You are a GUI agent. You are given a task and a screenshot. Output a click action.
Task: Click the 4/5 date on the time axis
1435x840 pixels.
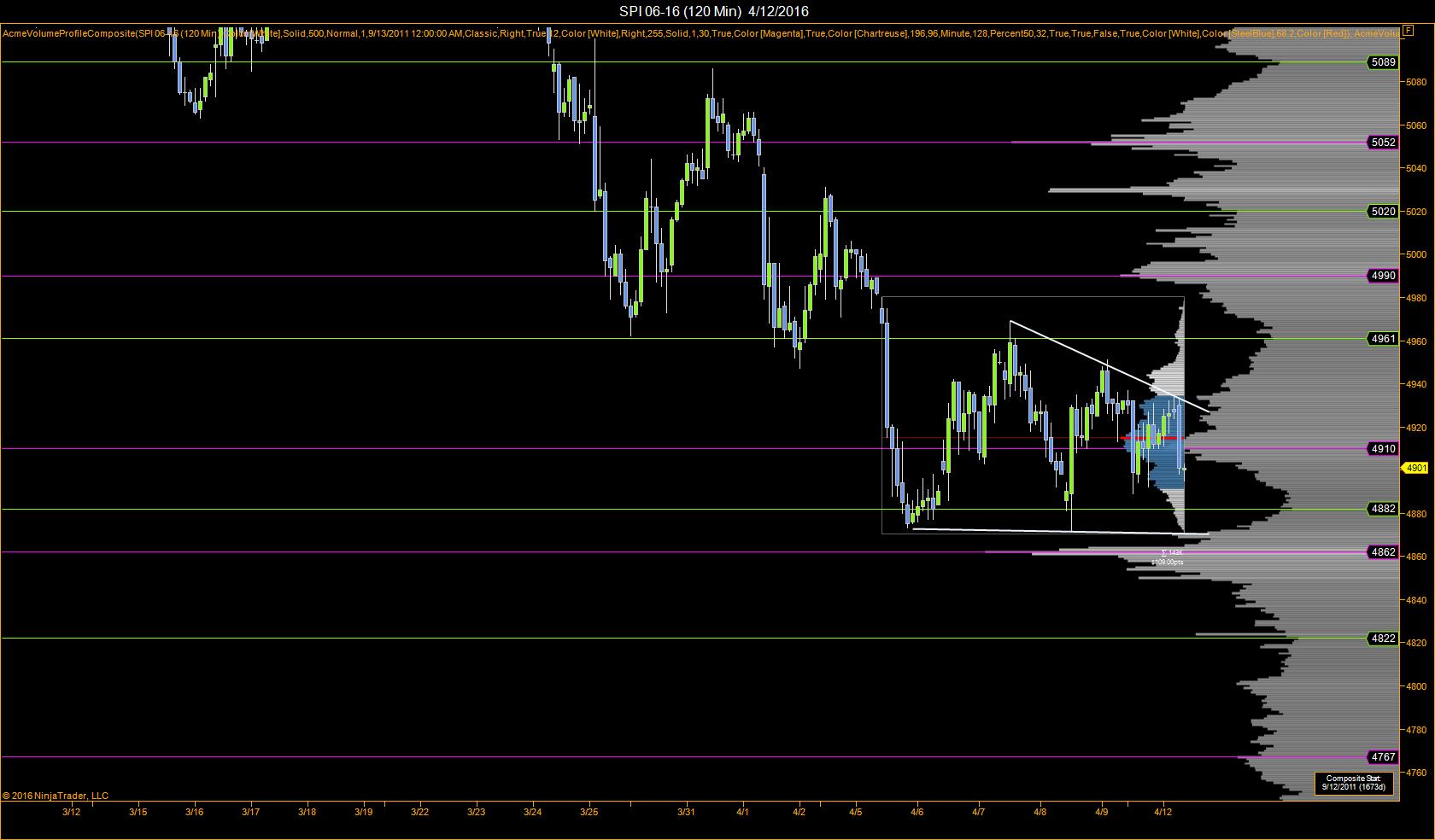coord(855,812)
